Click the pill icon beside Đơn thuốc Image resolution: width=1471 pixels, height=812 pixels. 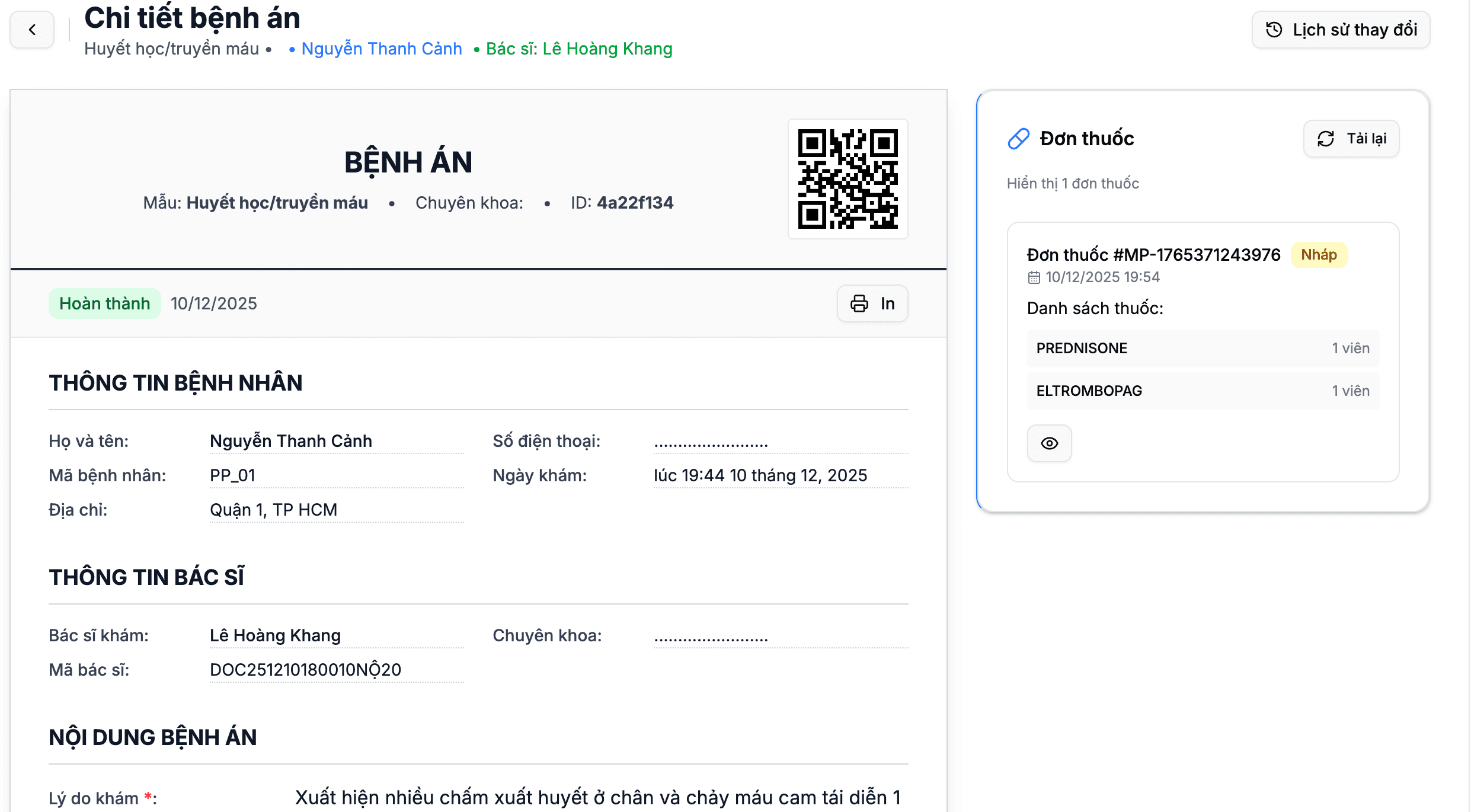pyautogui.click(x=1018, y=139)
